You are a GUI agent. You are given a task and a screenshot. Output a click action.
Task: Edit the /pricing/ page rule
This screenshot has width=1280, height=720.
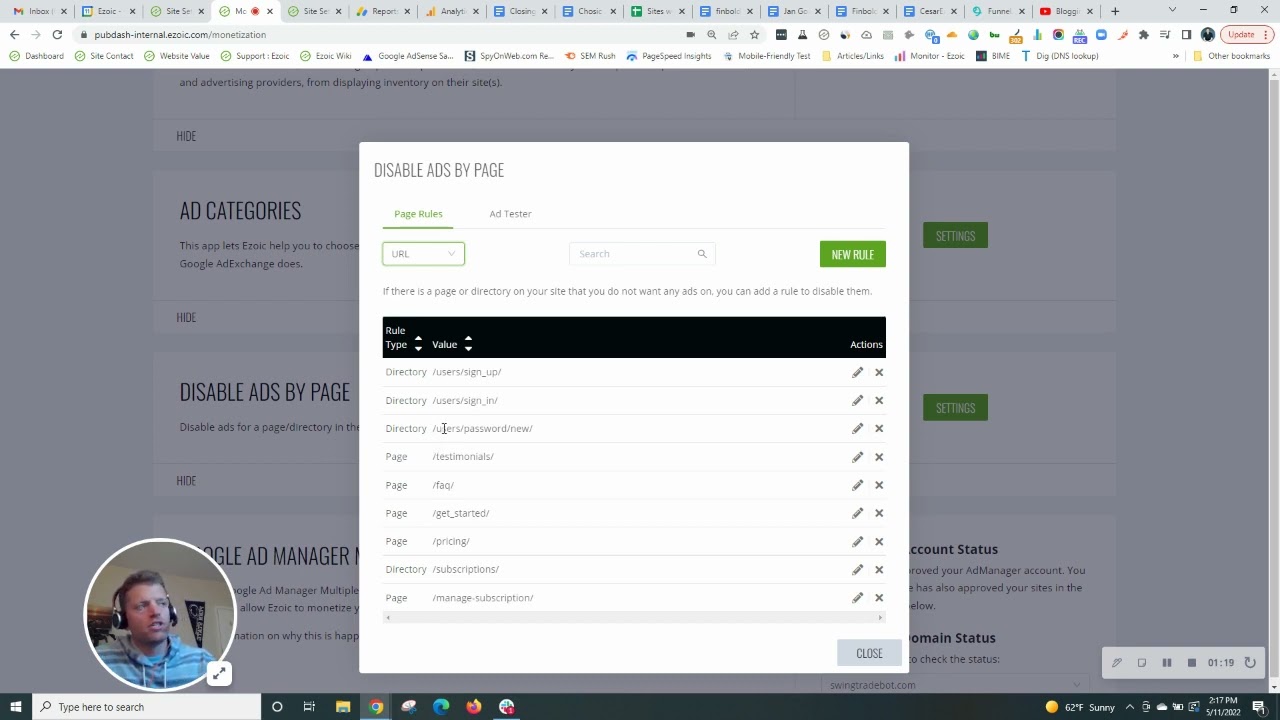click(x=857, y=541)
